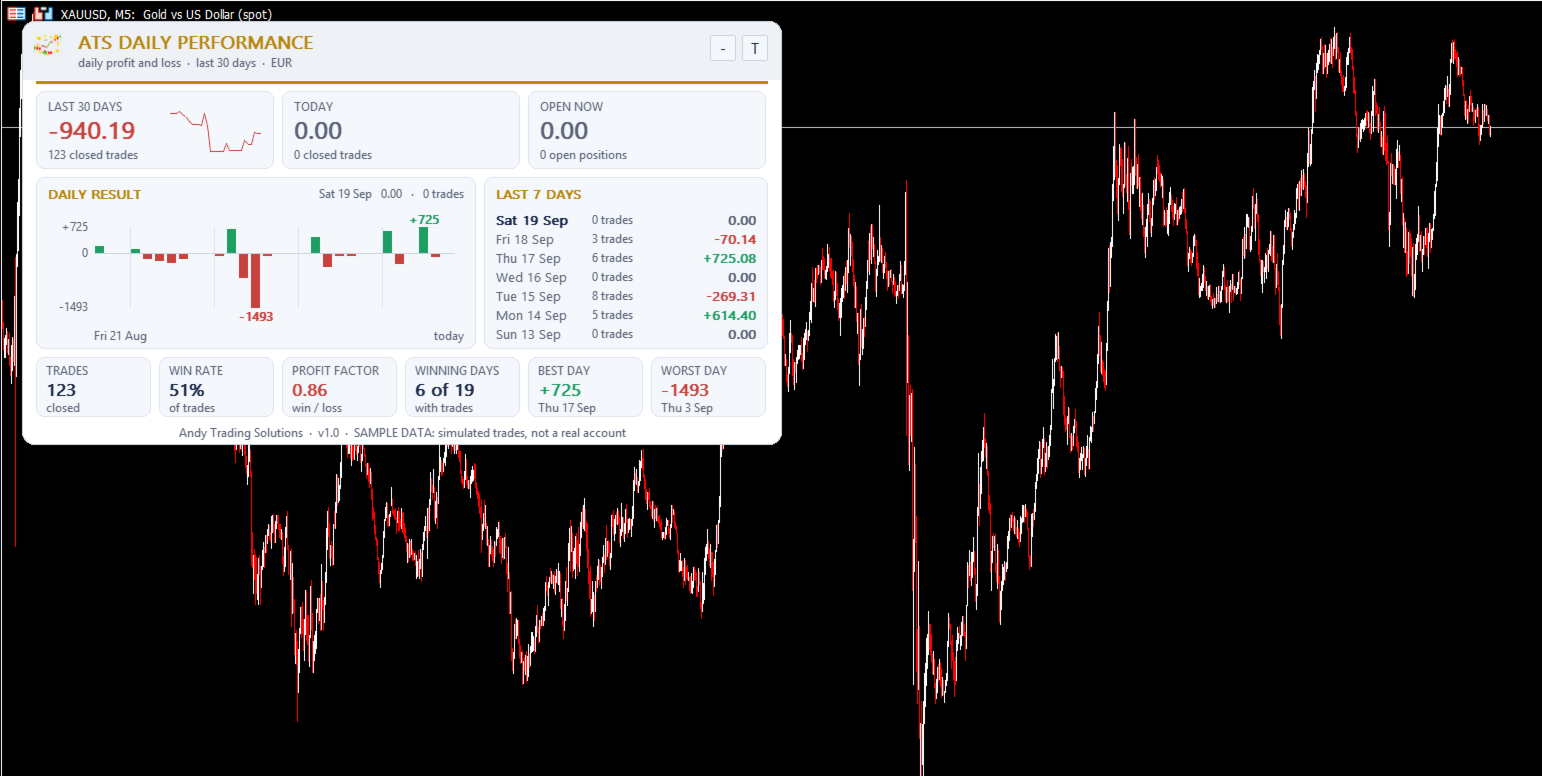Screen dimensions: 1542x776
Task: Select the Tue 15 Sep row
Action: click(626, 296)
